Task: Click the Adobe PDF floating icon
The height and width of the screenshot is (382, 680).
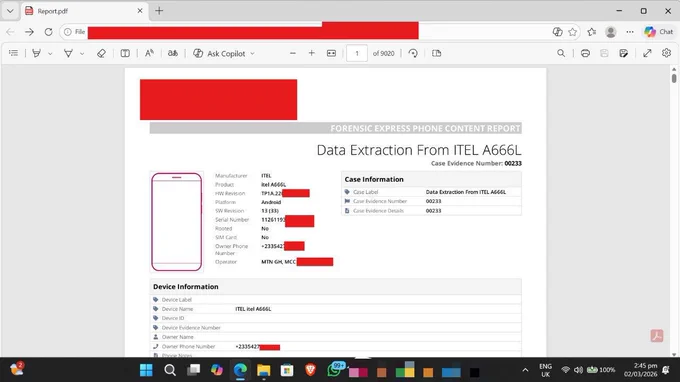Action: point(657,336)
